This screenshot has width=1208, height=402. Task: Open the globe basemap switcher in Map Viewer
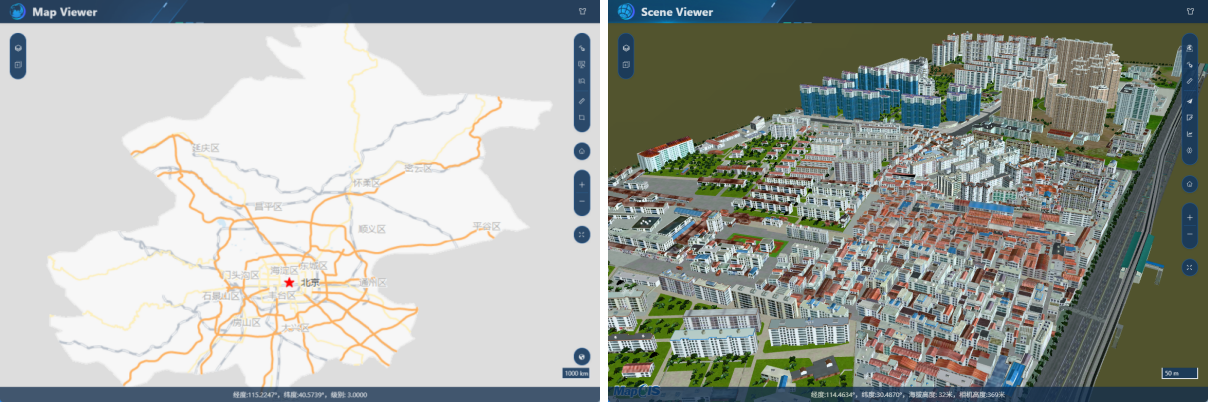[582, 356]
